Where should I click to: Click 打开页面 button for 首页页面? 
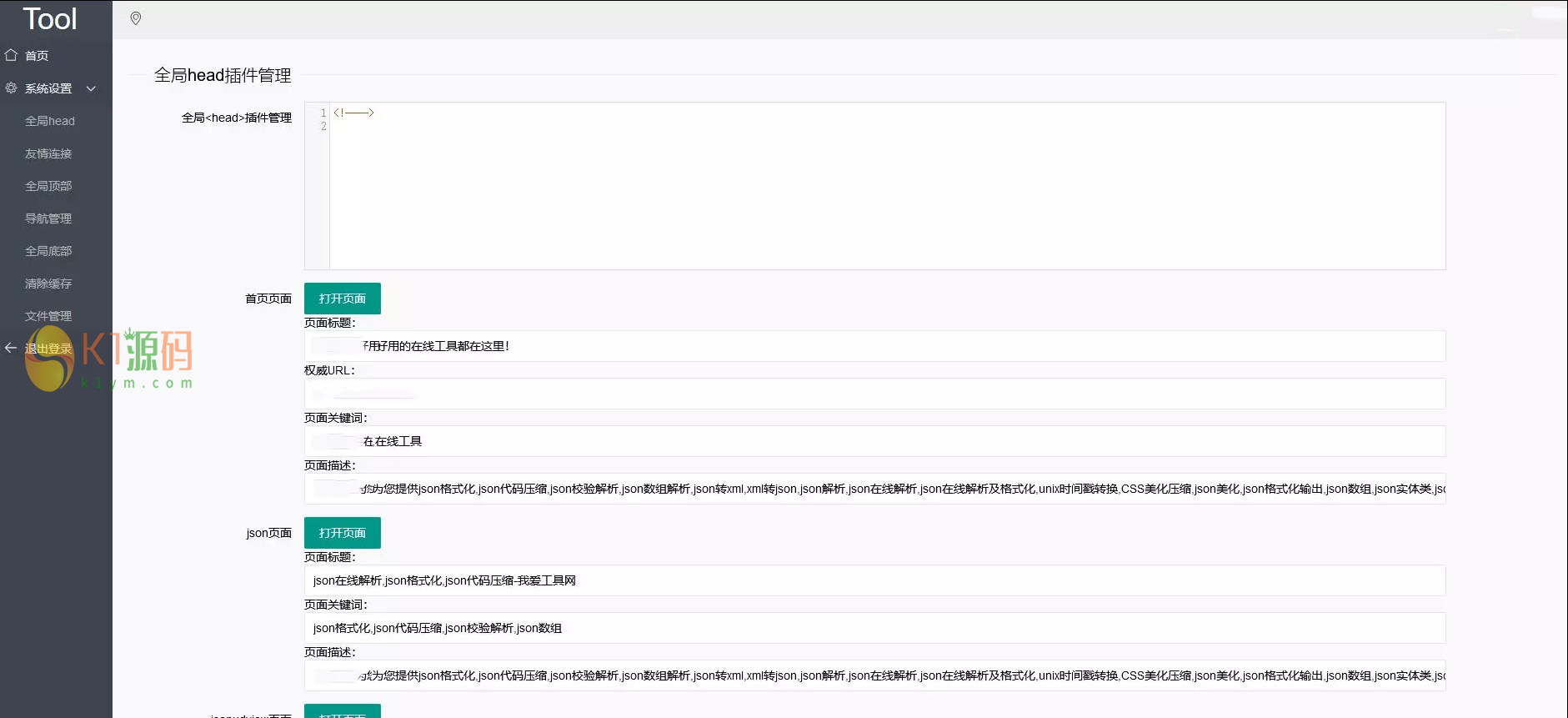(x=343, y=299)
